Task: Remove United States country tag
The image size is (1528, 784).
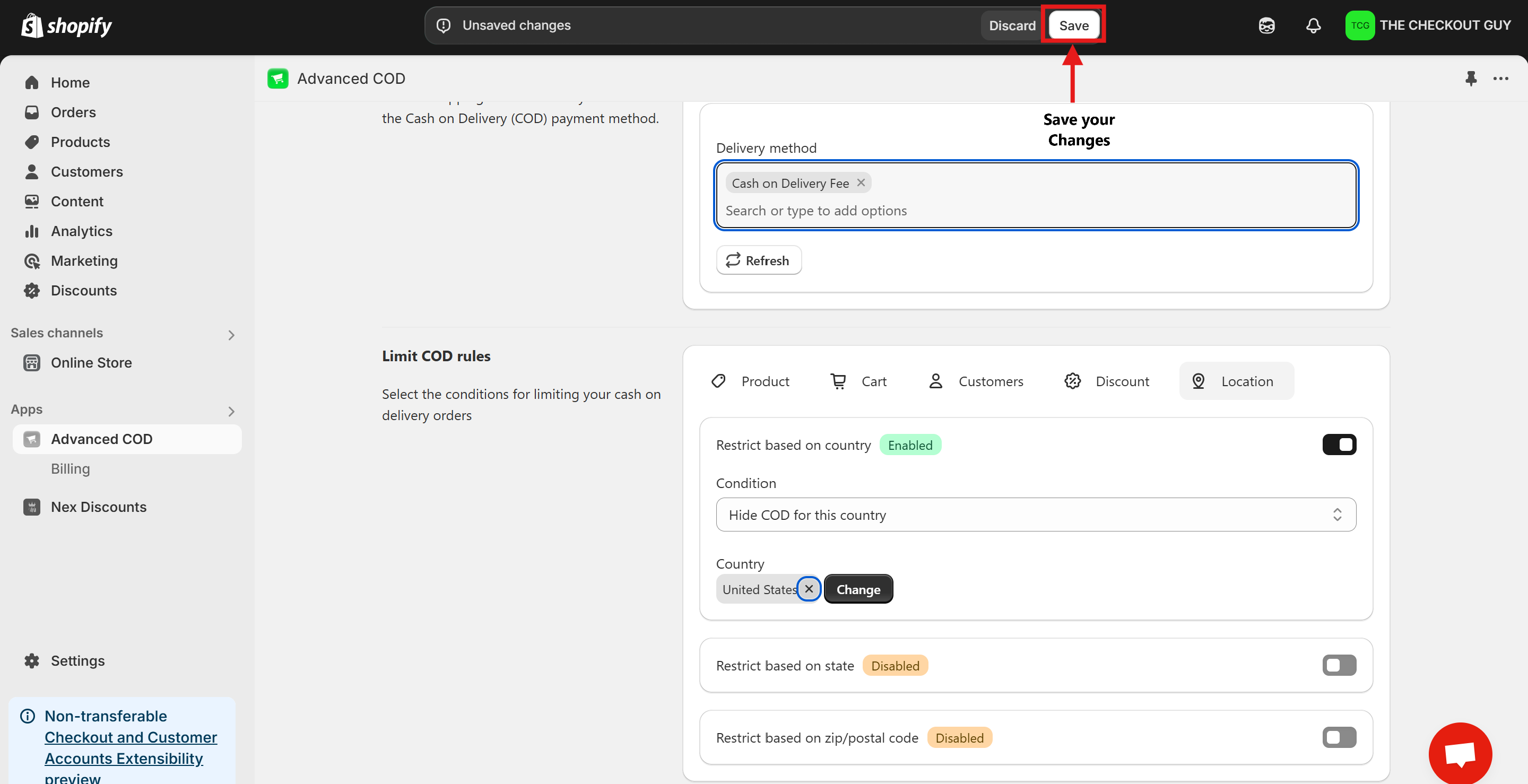Action: (809, 589)
